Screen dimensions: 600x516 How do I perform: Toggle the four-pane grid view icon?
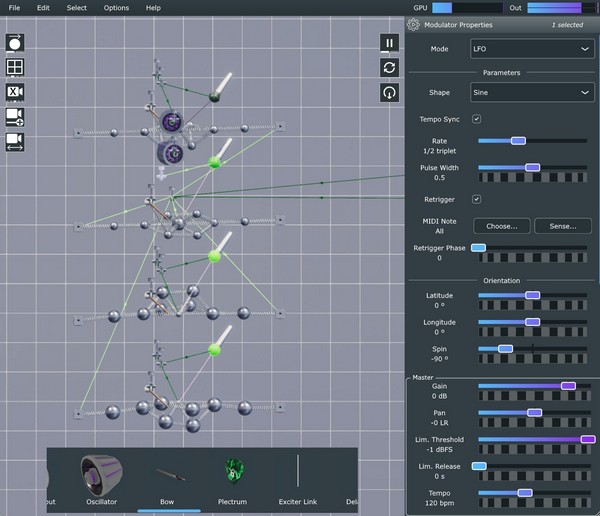pyautogui.click(x=15, y=67)
